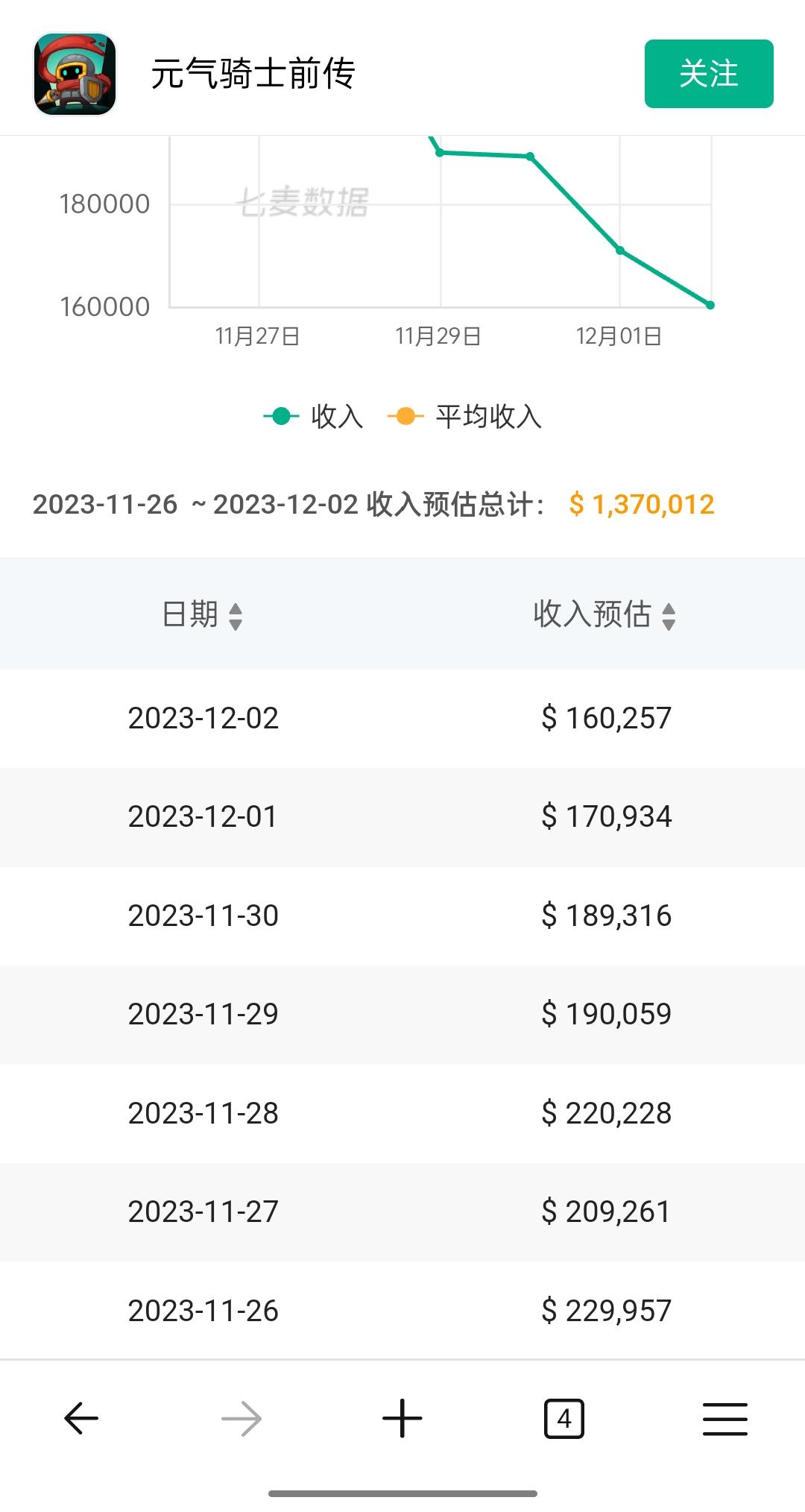Tap the browser forward arrow

click(x=241, y=1418)
